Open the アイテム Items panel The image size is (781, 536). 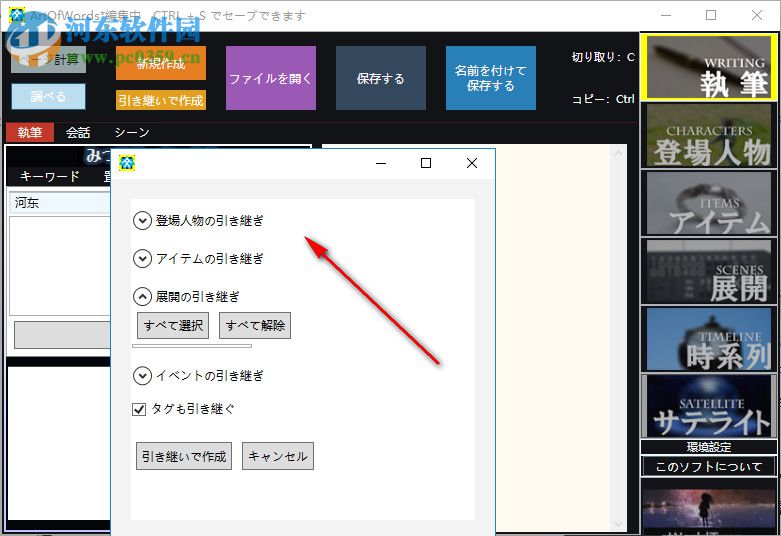click(x=708, y=203)
